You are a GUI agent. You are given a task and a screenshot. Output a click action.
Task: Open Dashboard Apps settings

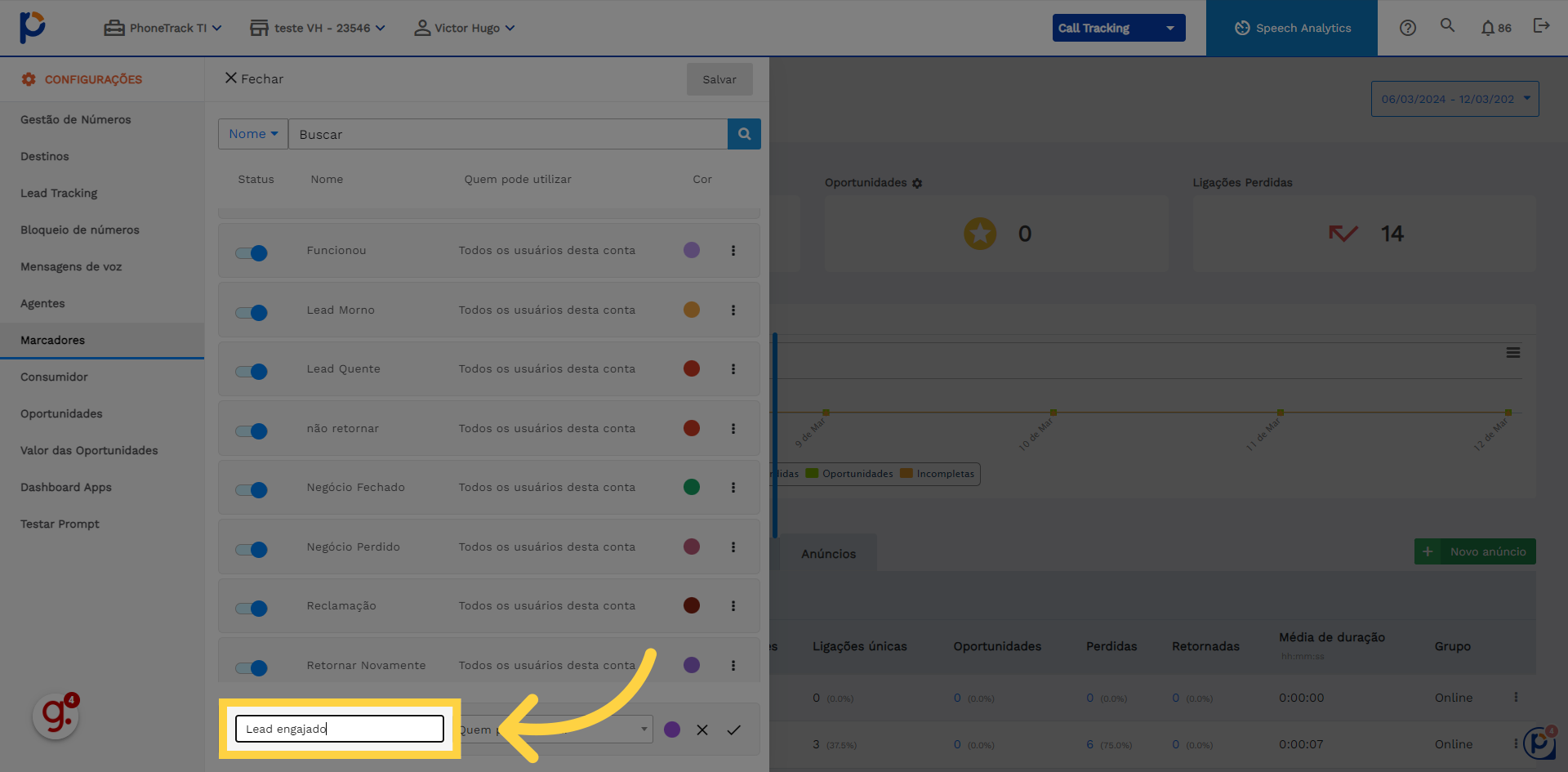tap(66, 487)
